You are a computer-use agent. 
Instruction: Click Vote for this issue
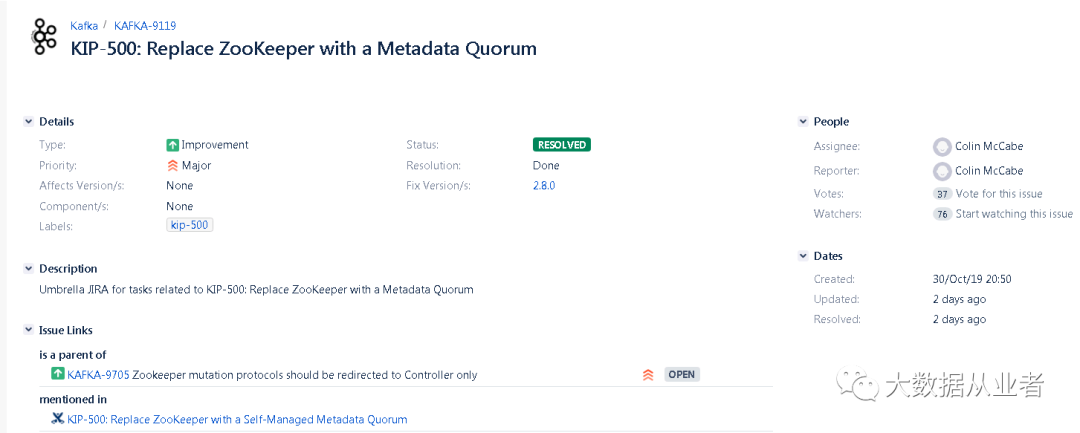click(x=999, y=194)
